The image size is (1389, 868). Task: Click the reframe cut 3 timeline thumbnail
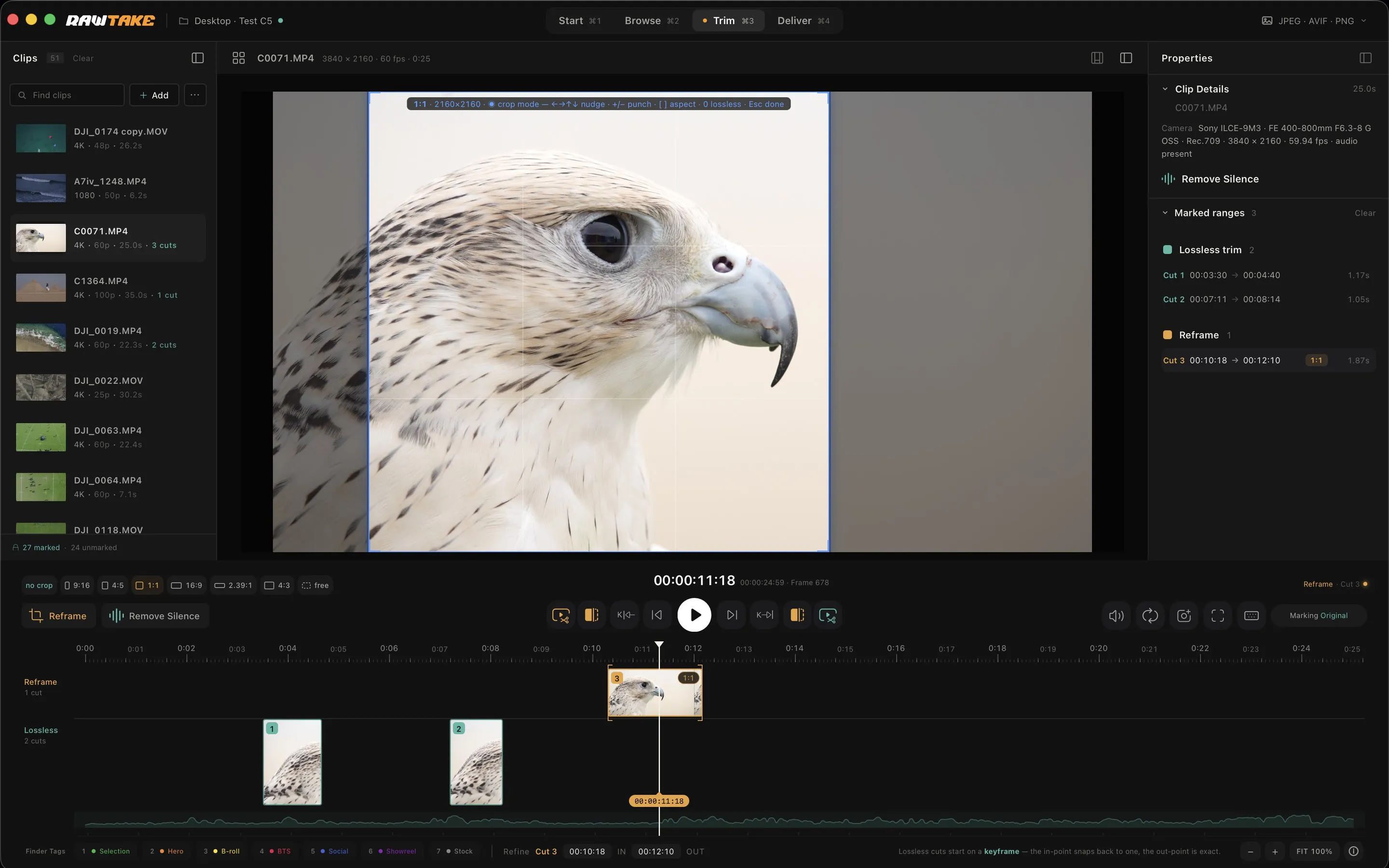pyautogui.click(x=655, y=693)
